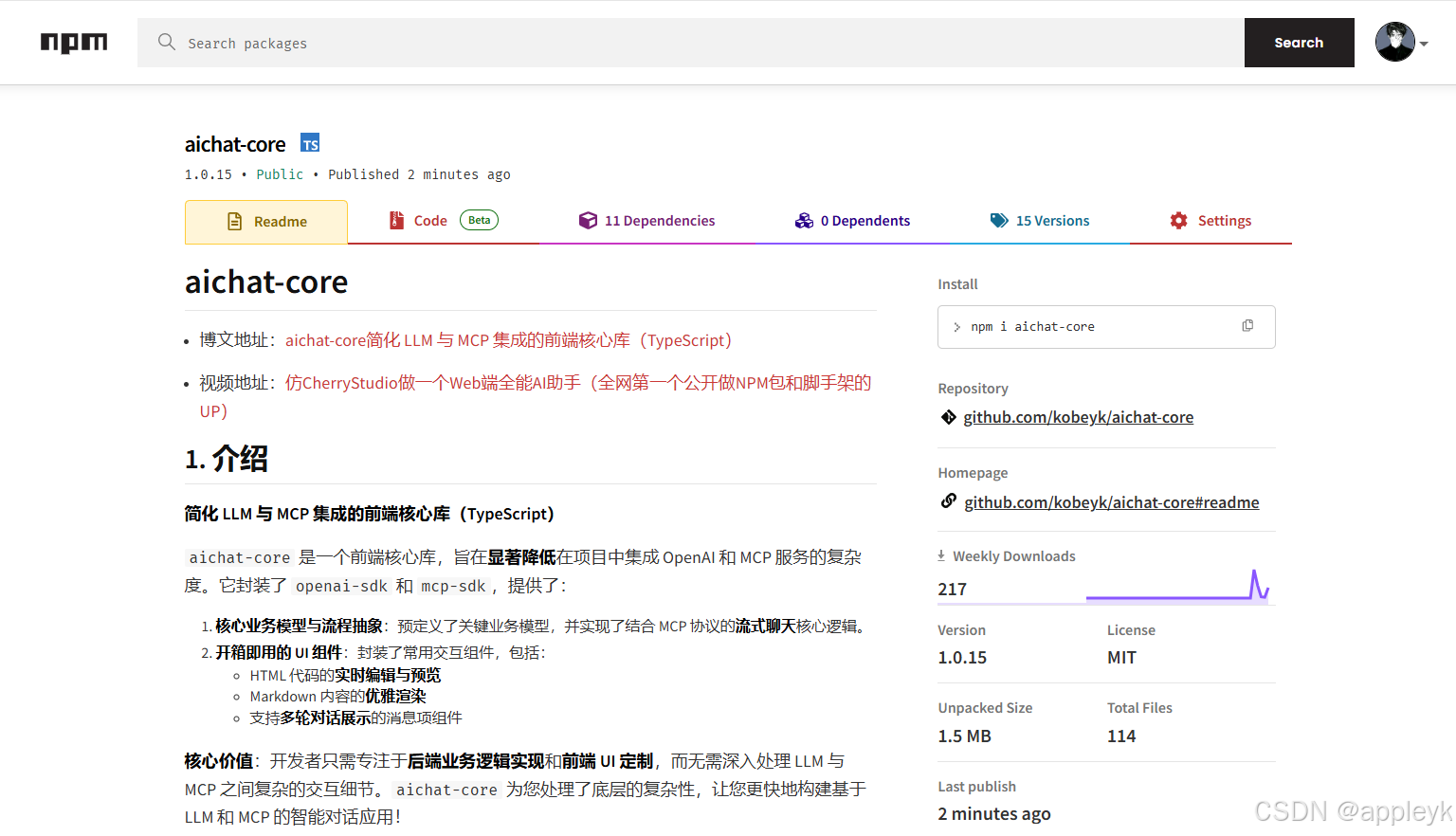
Task: Click the Install section label
Action: (x=957, y=284)
